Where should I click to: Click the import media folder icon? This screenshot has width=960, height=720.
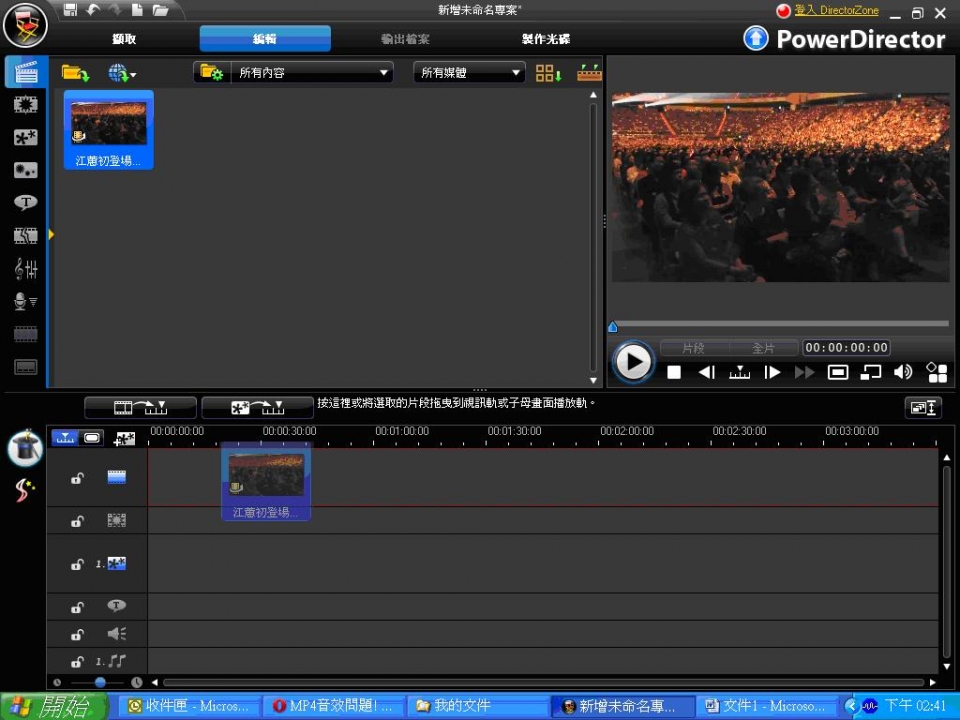pyautogui.click(x=75, y=73)
